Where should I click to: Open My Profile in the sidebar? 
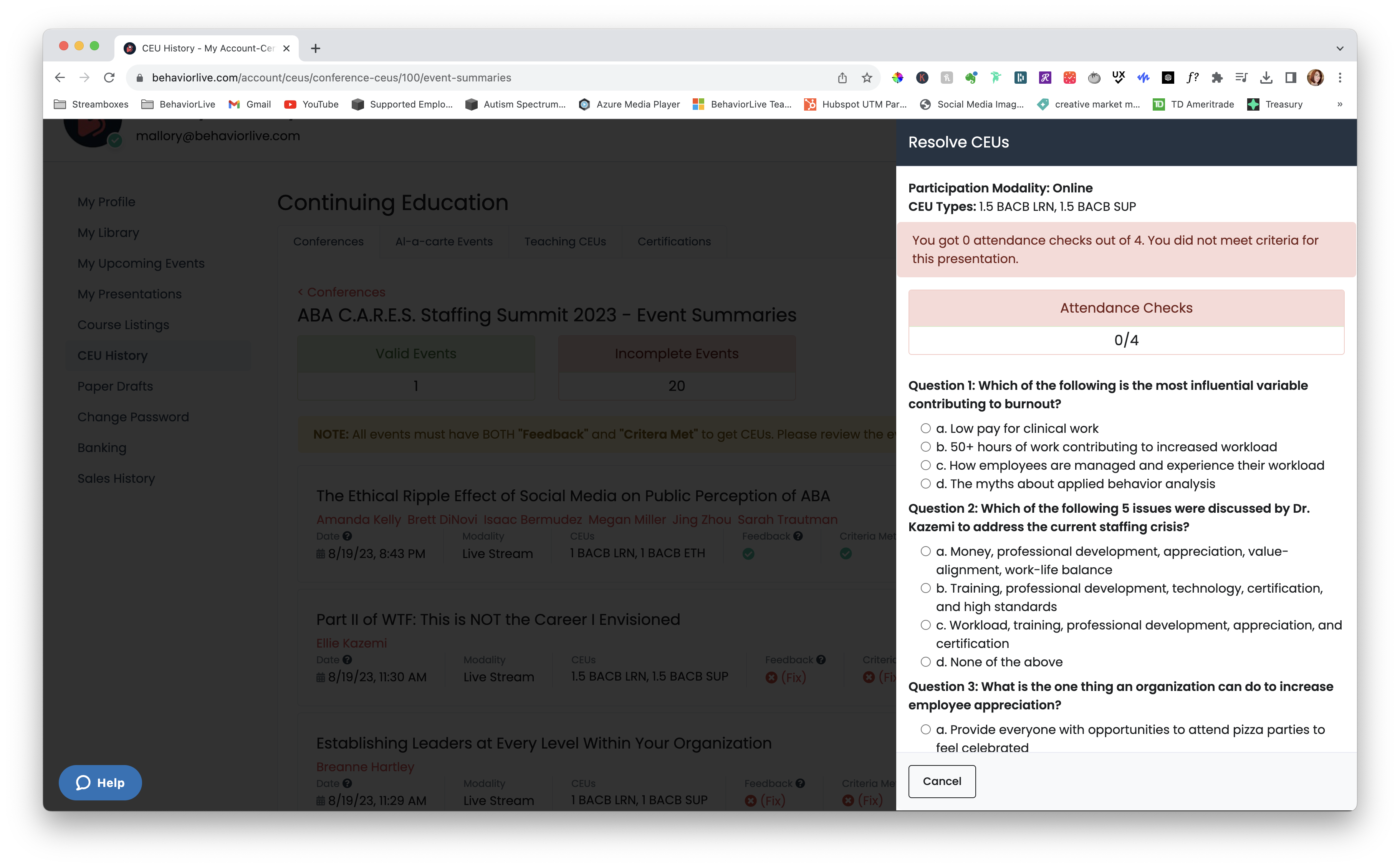(106, 202)
